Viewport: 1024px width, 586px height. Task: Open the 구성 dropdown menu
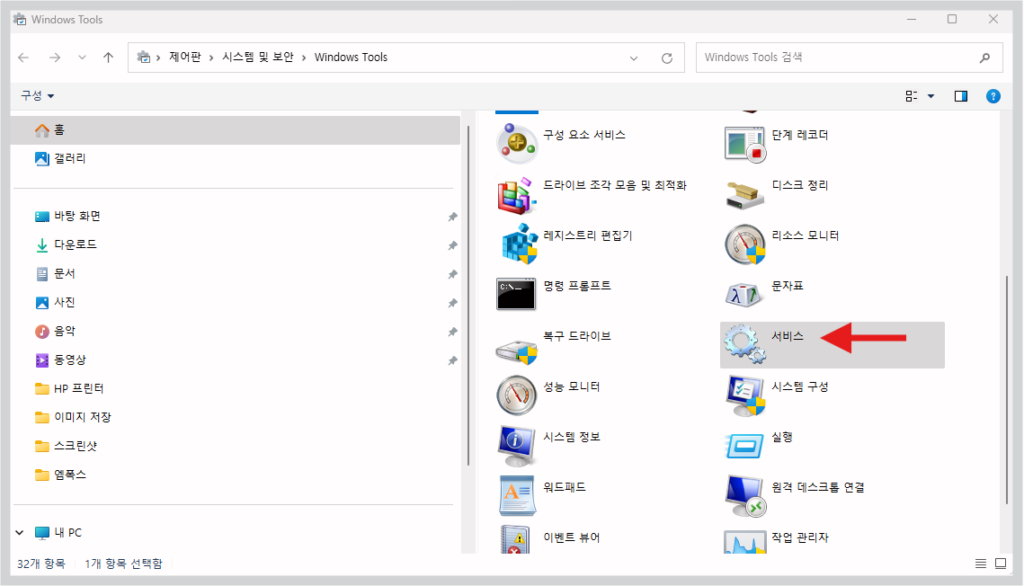click(x=37, y=96)
